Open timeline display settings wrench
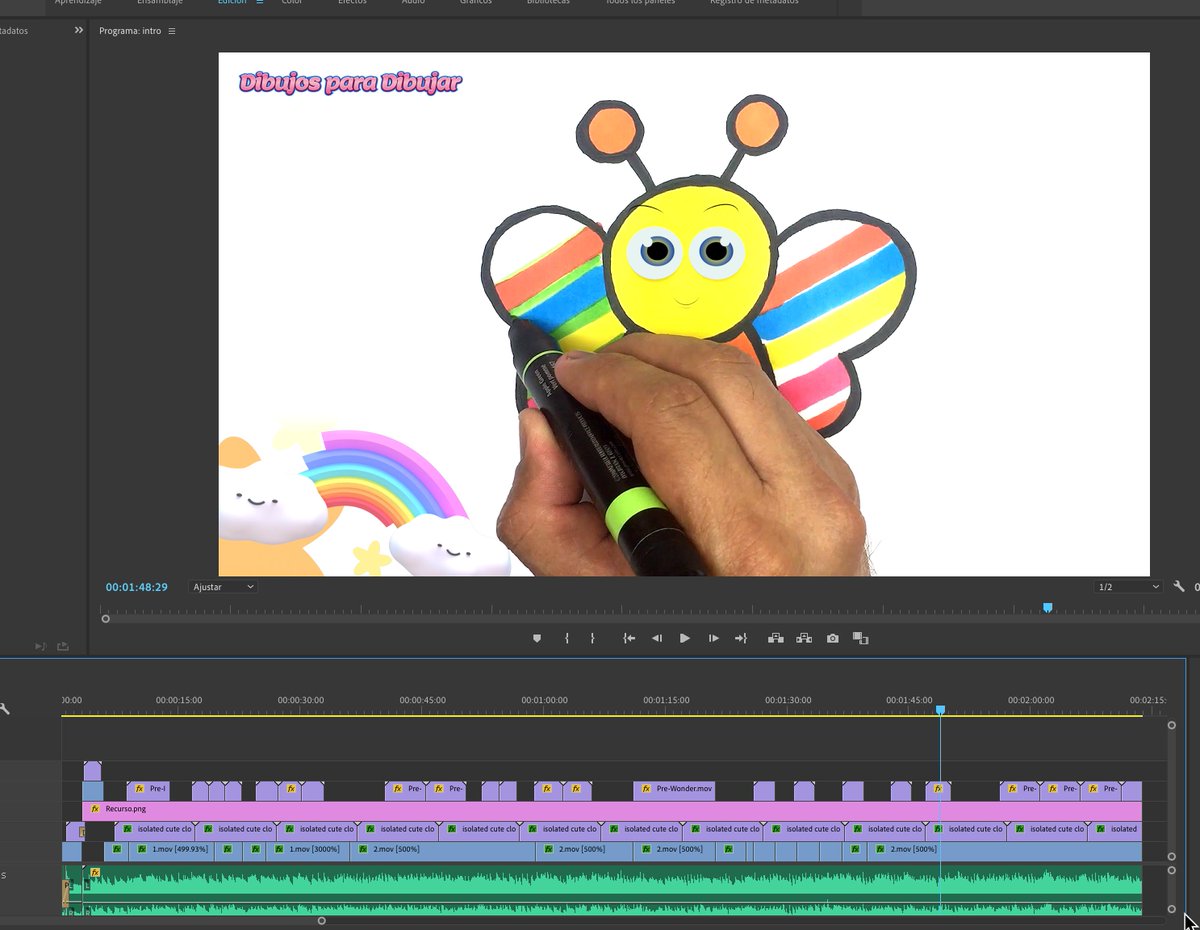This screenshot has width=1200, height=930. click(x=4, y=709)
